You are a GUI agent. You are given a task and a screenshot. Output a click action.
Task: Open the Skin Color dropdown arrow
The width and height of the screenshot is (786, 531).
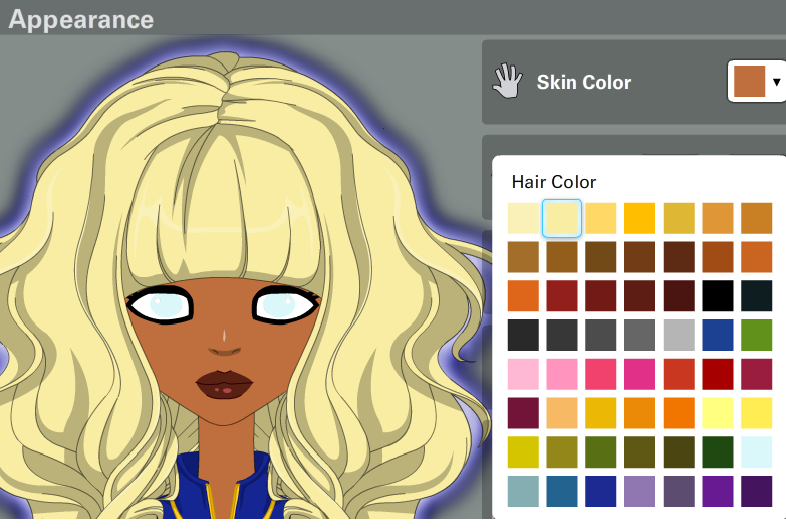tap(776, 82)
